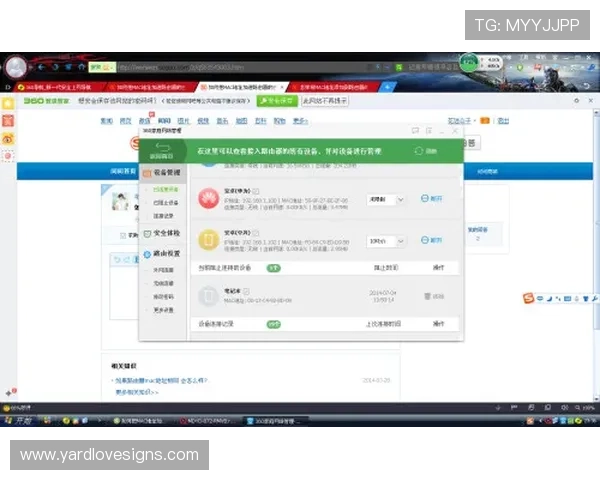Expand the device connection records badge
Screen dimensions: 600x480
pyautogui.click(x=274, y=324)
